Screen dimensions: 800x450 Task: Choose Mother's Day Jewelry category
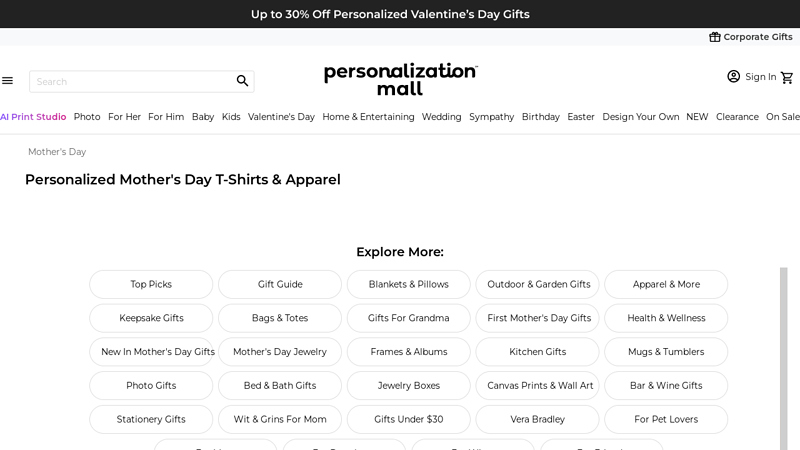pyautogui.click(x=280, y=352)
